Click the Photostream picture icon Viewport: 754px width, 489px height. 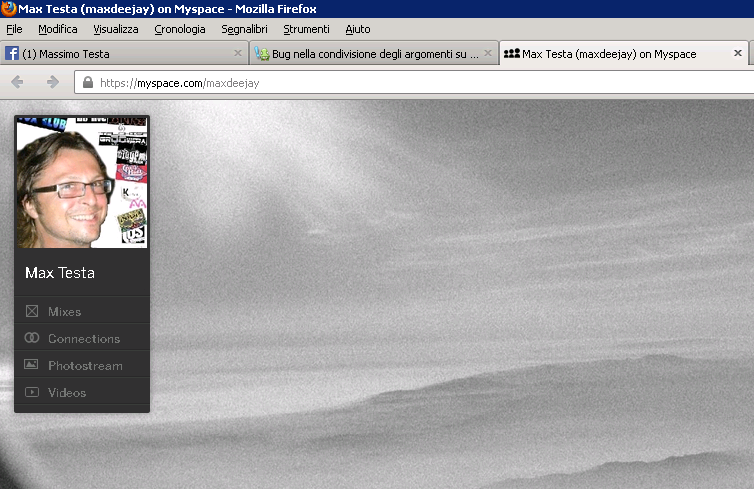point(31,364)
